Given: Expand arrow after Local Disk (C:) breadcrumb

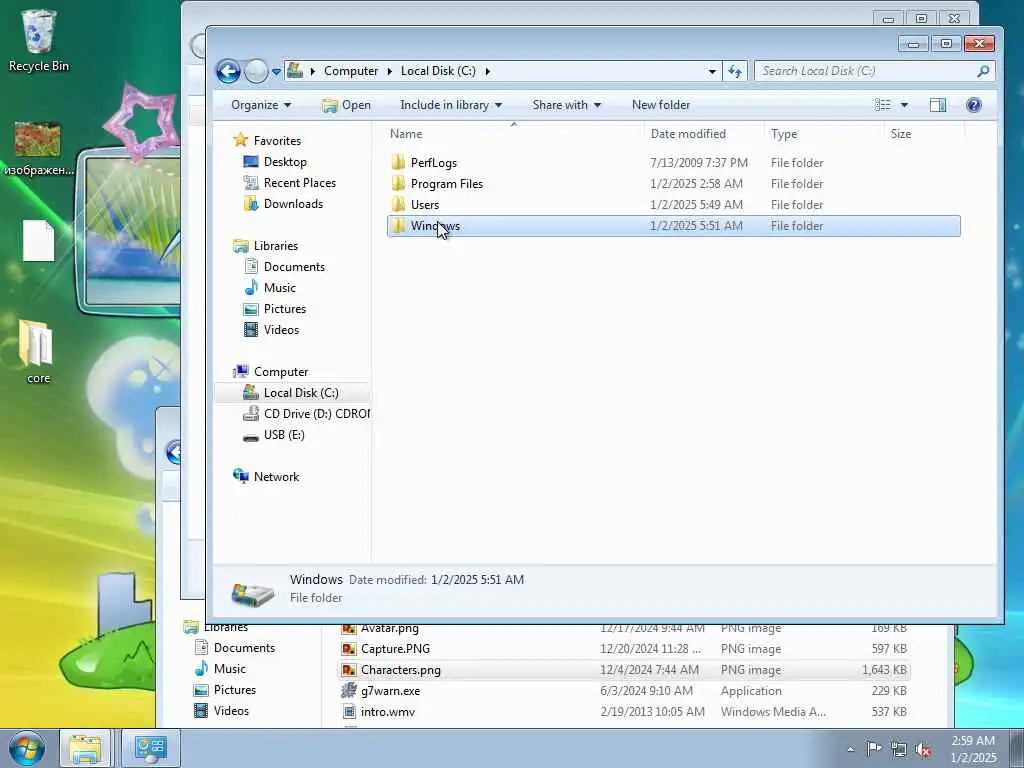Looking at the screenshot, I should coord(487,71).
